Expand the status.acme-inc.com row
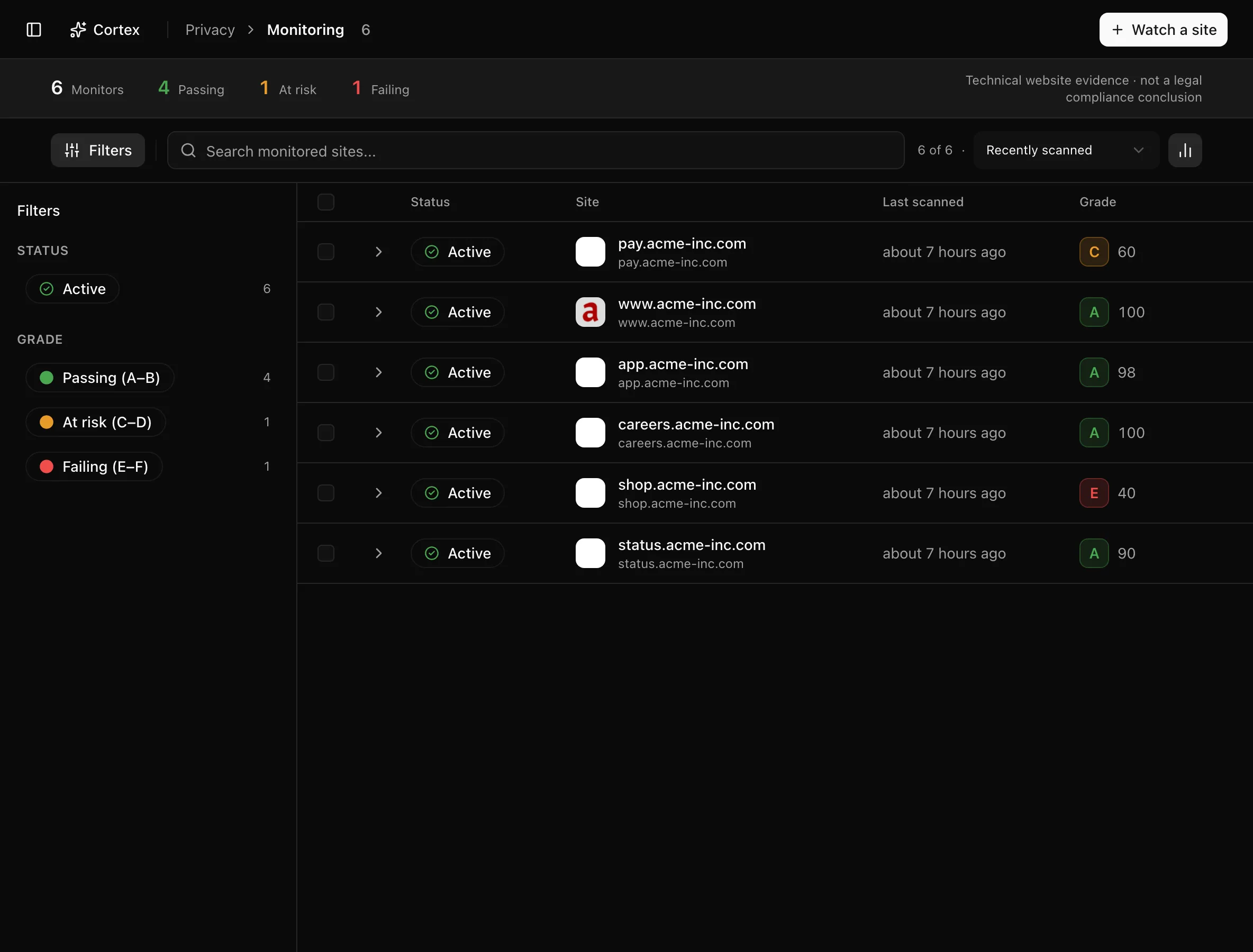The height and width of the screenshot is (952, 1253). 379,553
